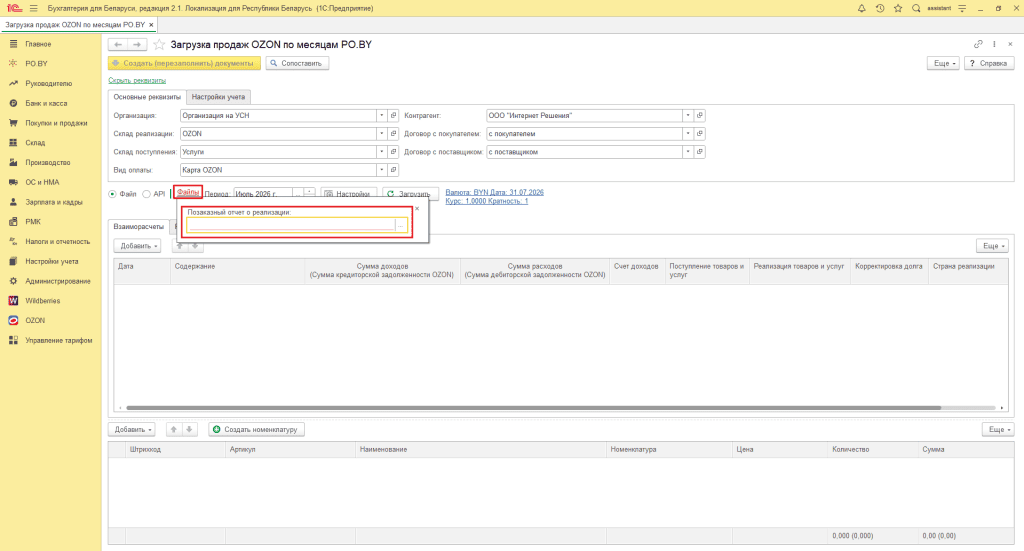Viewport: 1024px width, 551px height.
Task: Expand the Контрагент dropdown
Action: pos(688,116)
